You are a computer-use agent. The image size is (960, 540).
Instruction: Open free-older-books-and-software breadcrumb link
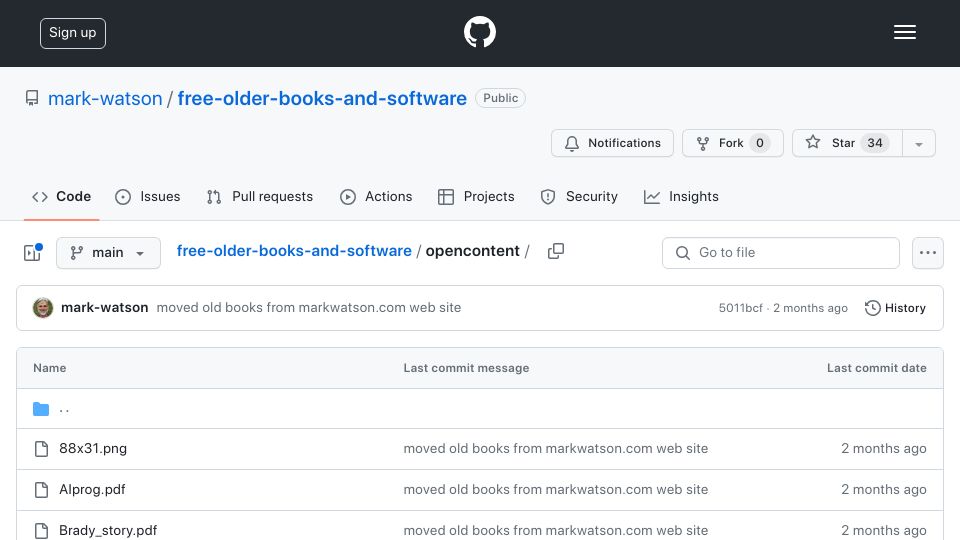coord(294,251)
